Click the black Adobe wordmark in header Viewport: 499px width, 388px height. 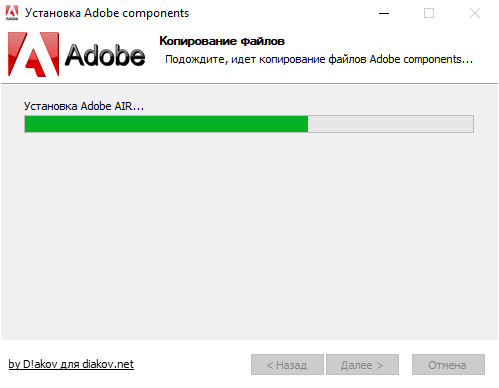coord(105,55)
